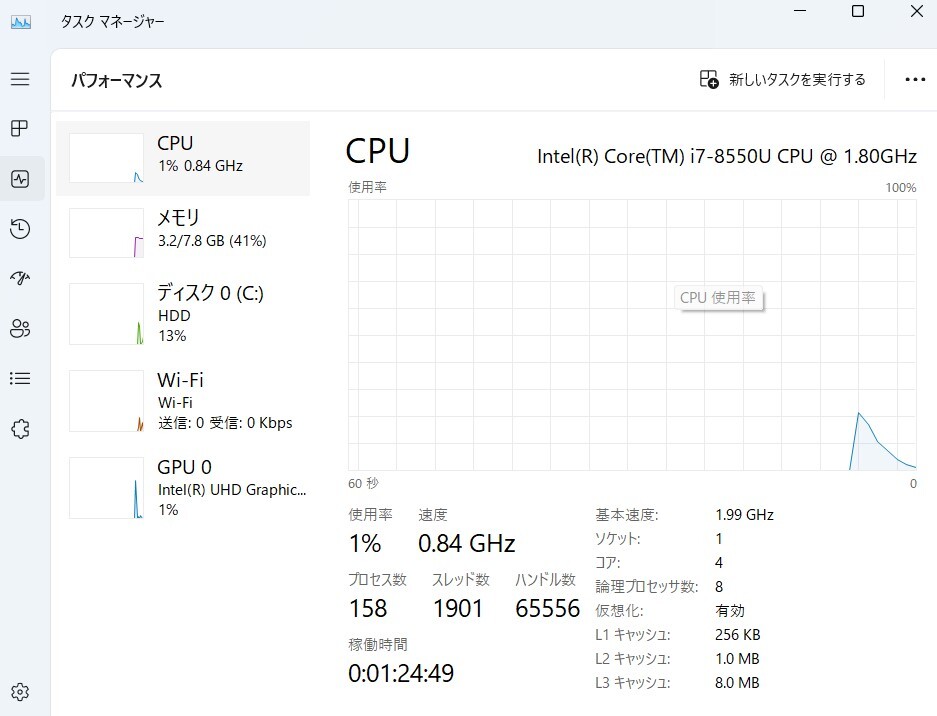This screenshot has height=716, width=937.
Task: Click 新しいタスクを実行する button
Action: click(x=782, y=80)
